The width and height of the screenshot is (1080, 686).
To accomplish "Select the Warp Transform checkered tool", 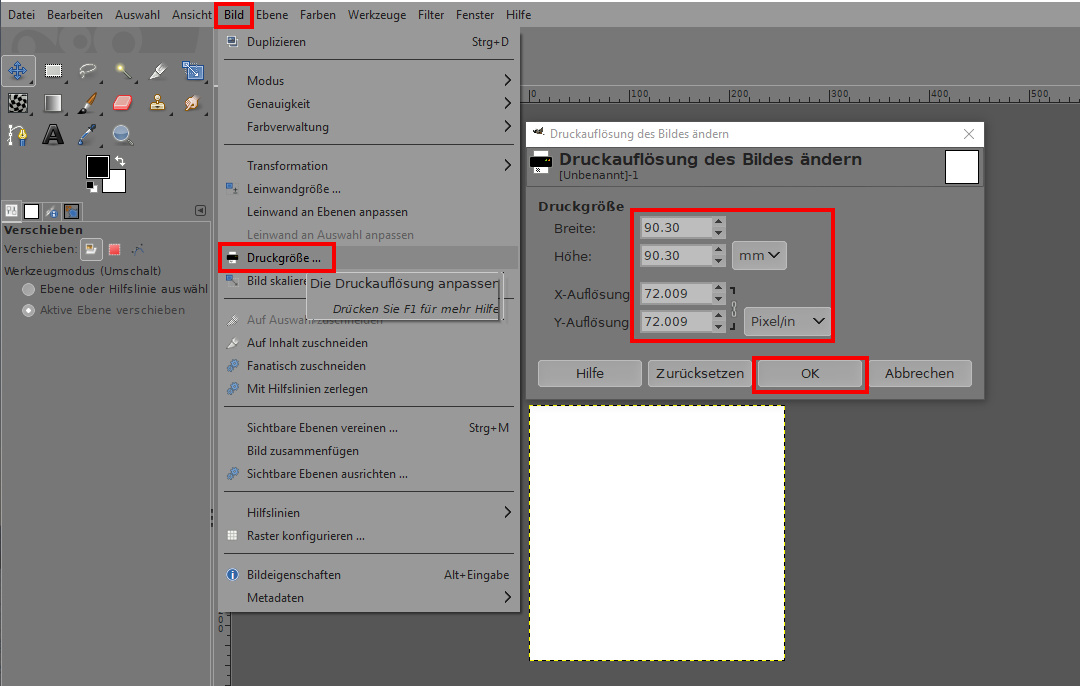I will 18,103.
